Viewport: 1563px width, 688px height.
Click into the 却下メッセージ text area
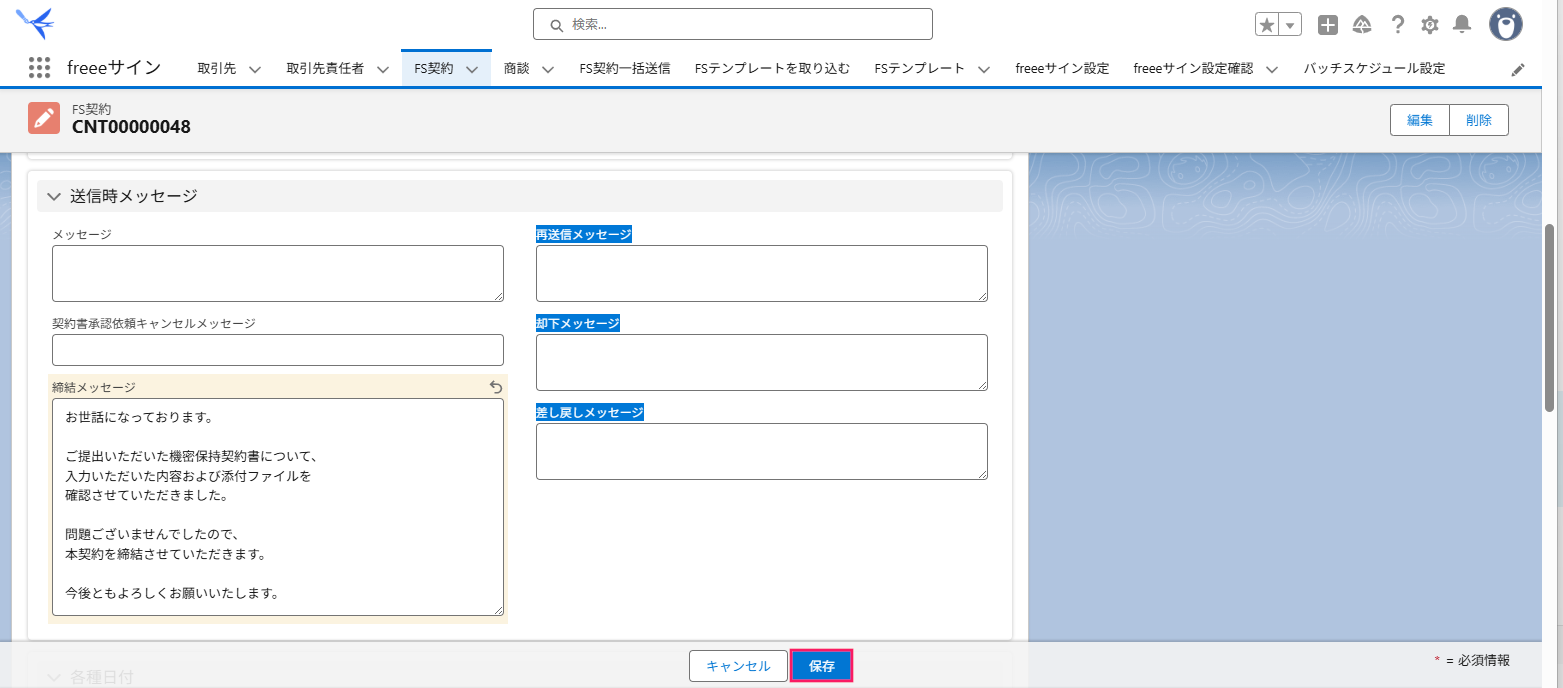pyautogui.click(x=762, y=362)
